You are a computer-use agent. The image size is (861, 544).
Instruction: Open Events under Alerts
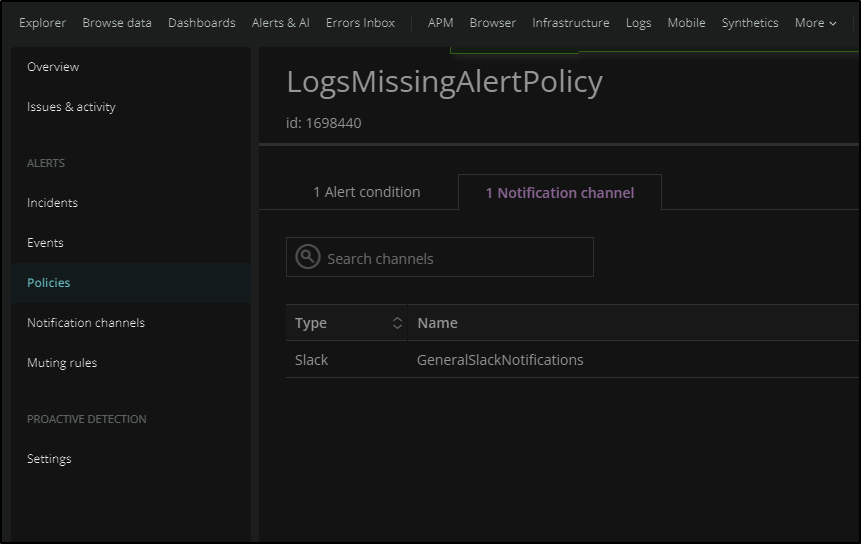tap(45, 243)
